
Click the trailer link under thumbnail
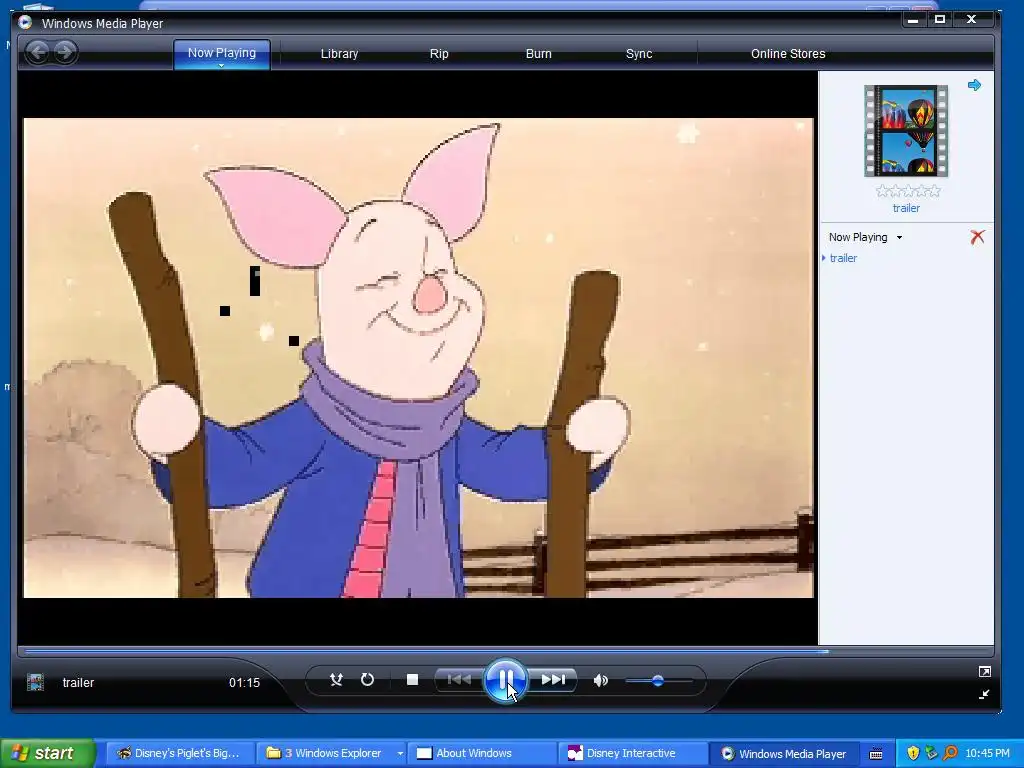pyautogui.click(x=906, y=208)
